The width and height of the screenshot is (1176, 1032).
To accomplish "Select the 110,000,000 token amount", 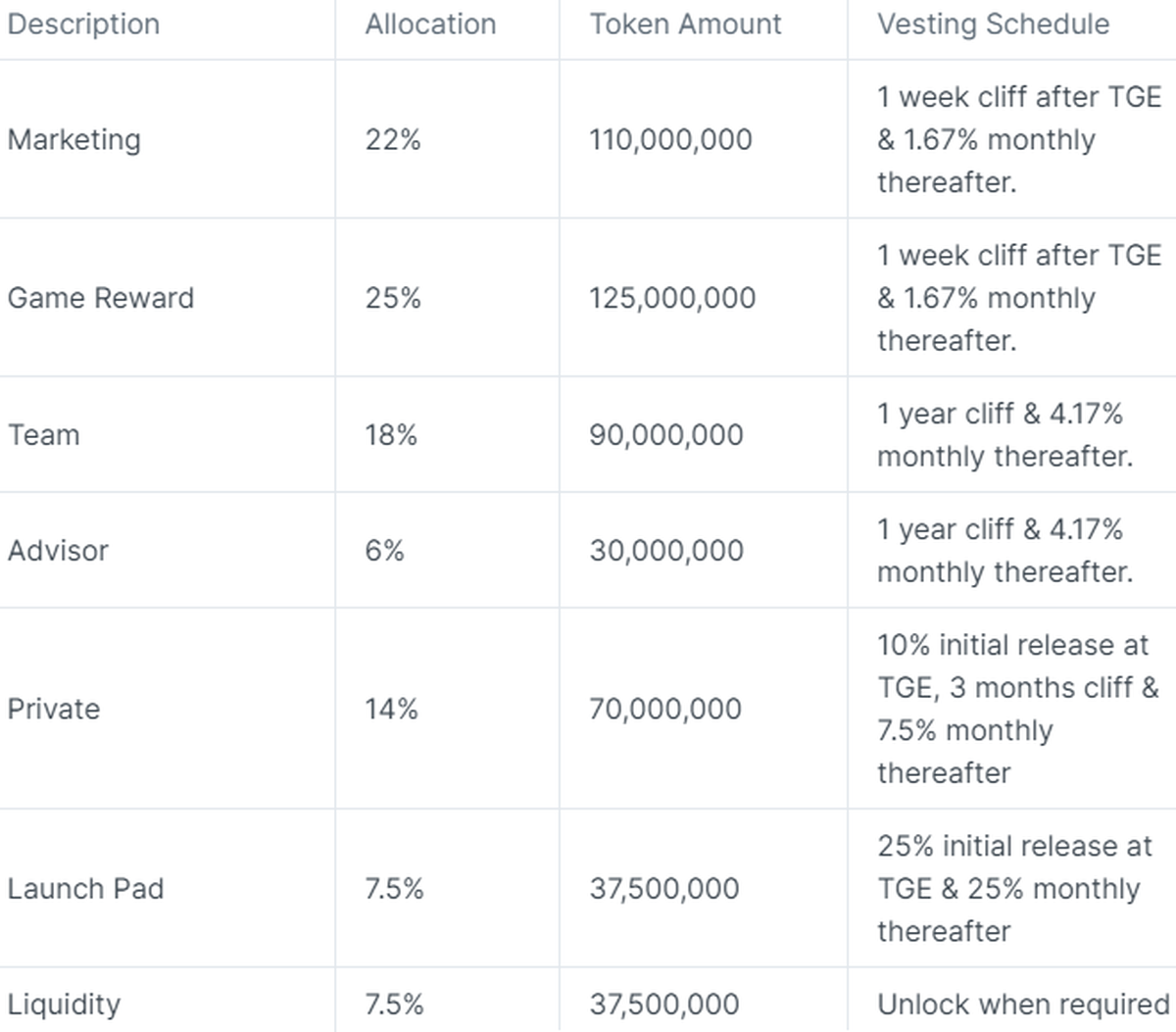I will (x=670, y=139).
